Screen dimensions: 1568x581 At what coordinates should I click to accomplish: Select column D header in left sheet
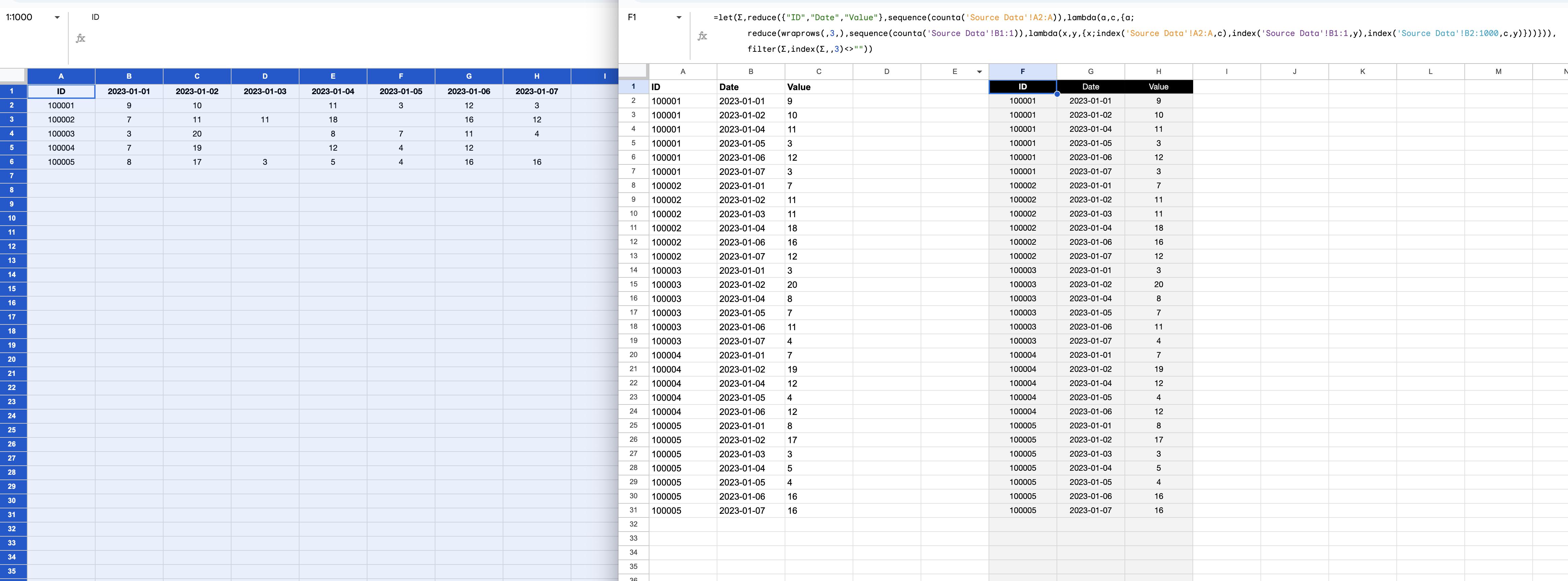pyautogui.click(x=265, y=76)
